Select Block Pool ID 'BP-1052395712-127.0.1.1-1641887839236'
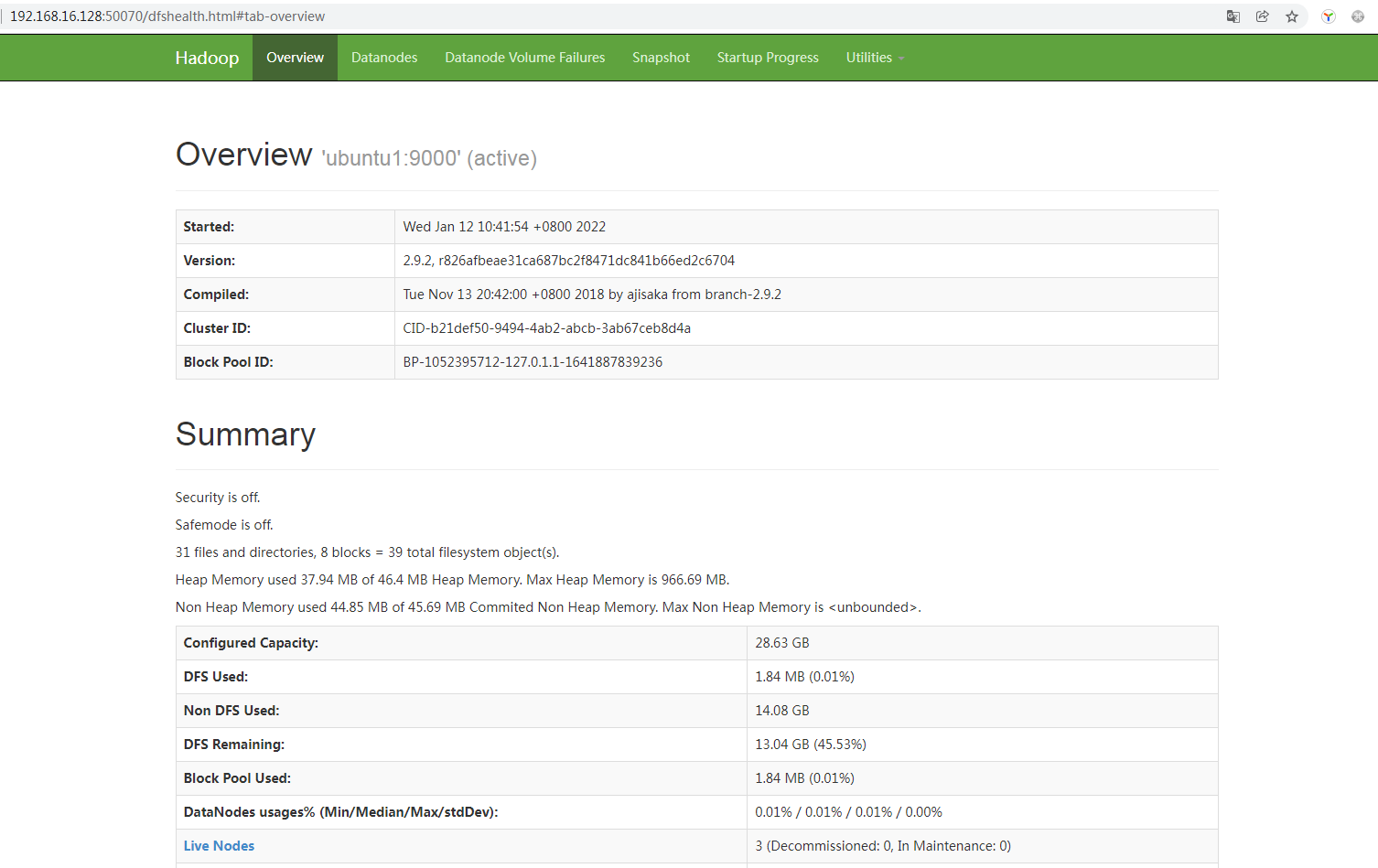The height and width of the screenshot is (868, 1378). (x=533, y=362)
